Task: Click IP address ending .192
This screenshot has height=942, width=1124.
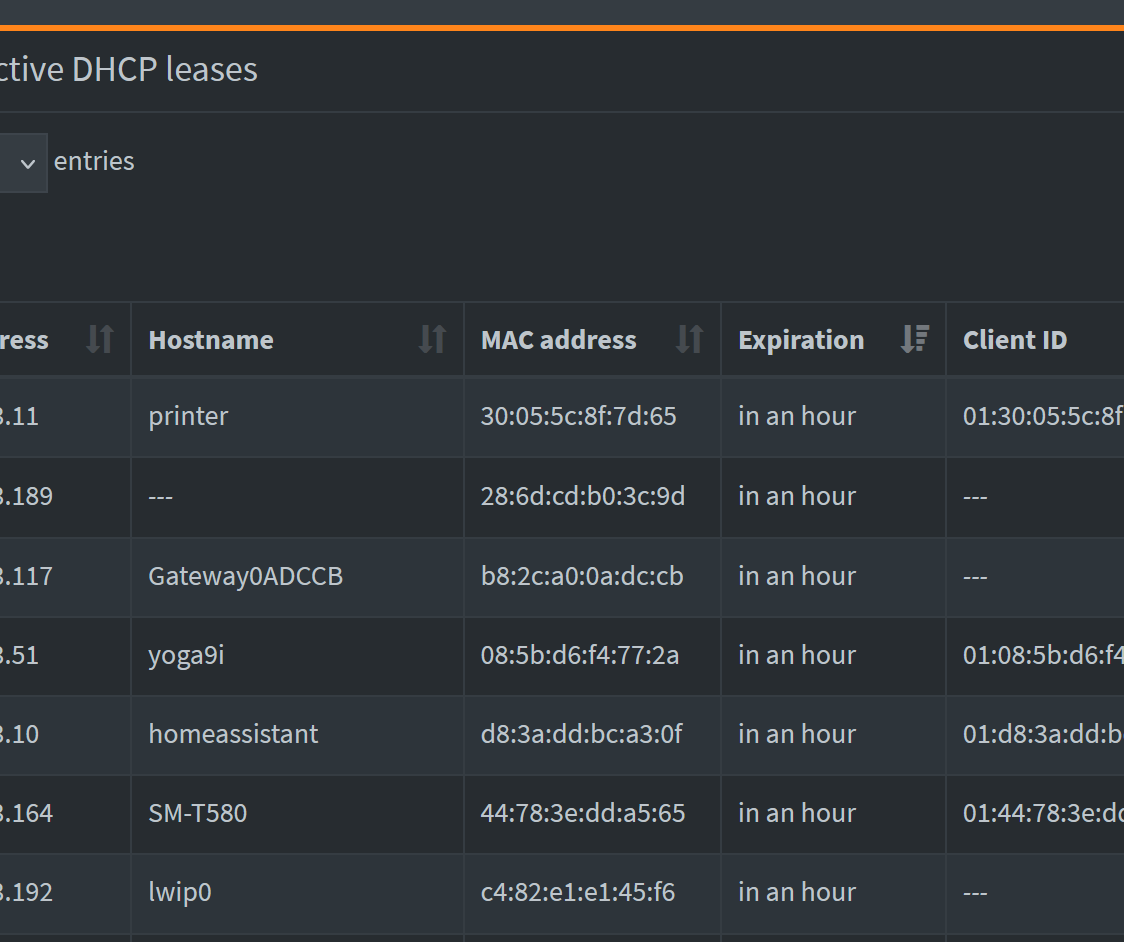Action: 27,893
